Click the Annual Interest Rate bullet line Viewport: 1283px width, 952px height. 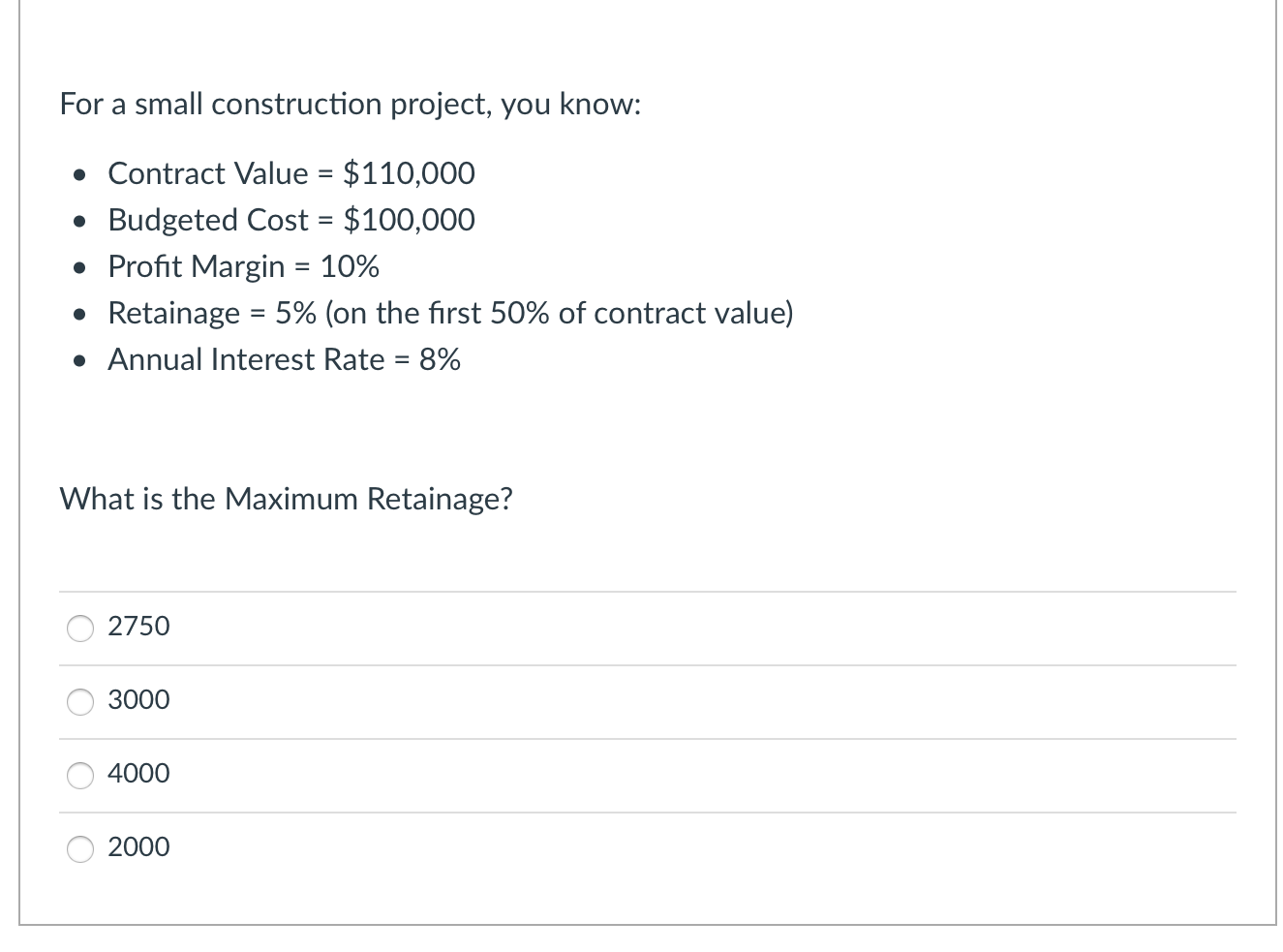(x=285, y=359)
